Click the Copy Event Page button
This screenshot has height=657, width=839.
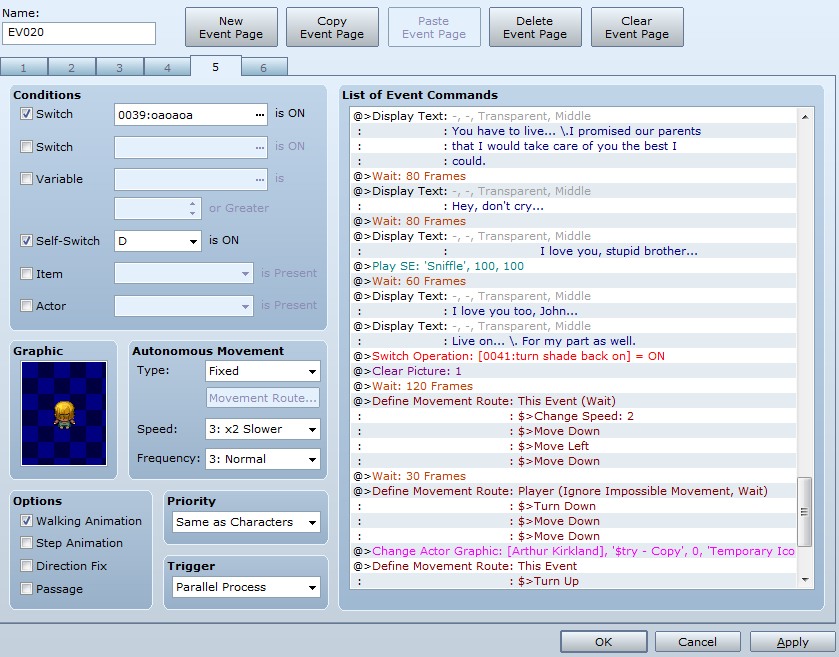332,27
